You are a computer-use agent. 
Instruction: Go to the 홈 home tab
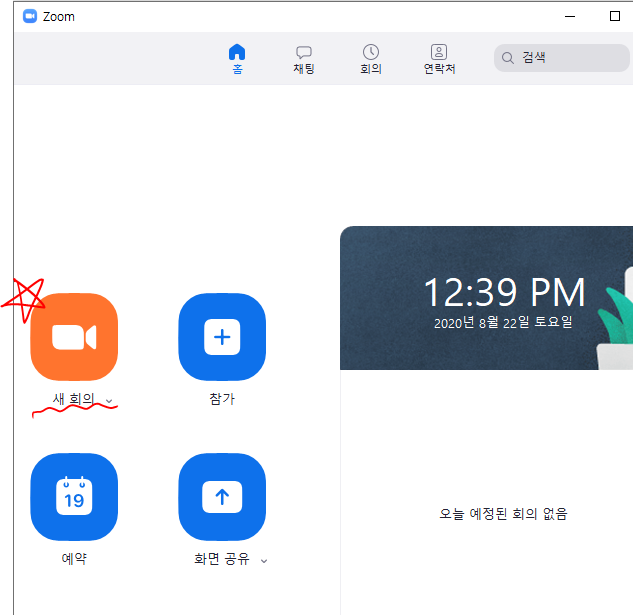(x=237, y=59)
